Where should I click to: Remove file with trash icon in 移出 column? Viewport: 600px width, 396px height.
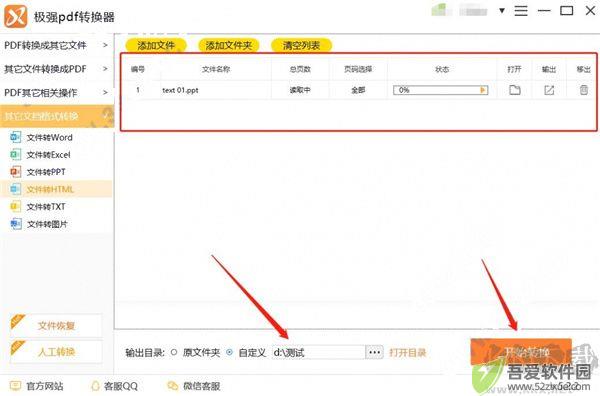pos(584,90)
